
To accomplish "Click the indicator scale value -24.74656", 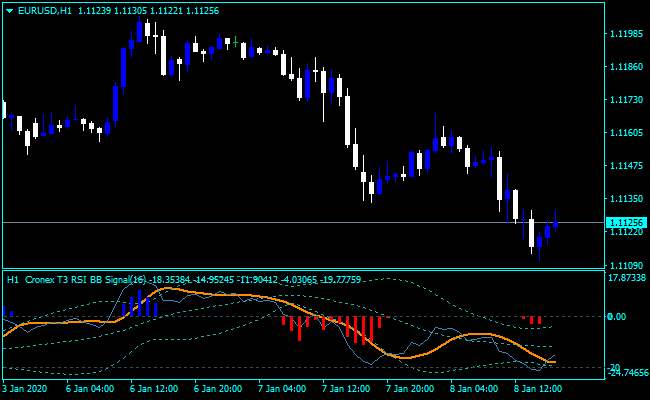I will tap(628, 373).
